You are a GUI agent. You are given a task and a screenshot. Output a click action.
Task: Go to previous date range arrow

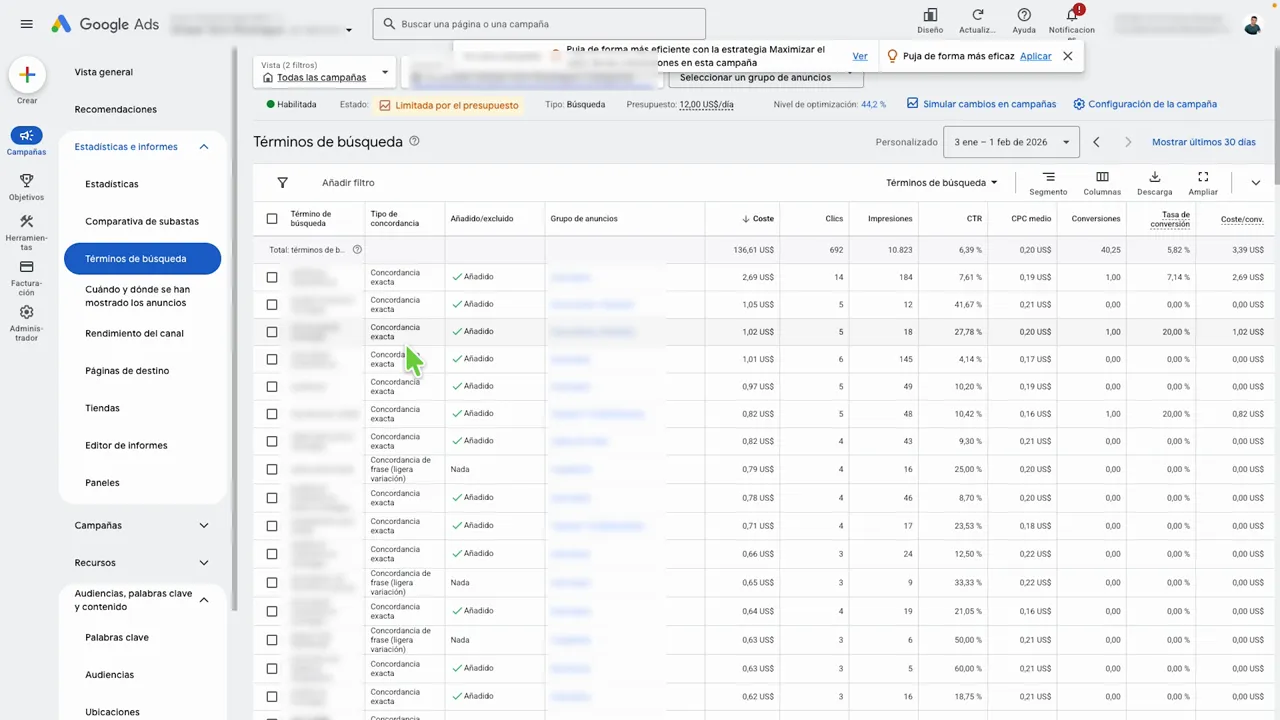[x=1096, y=142]
